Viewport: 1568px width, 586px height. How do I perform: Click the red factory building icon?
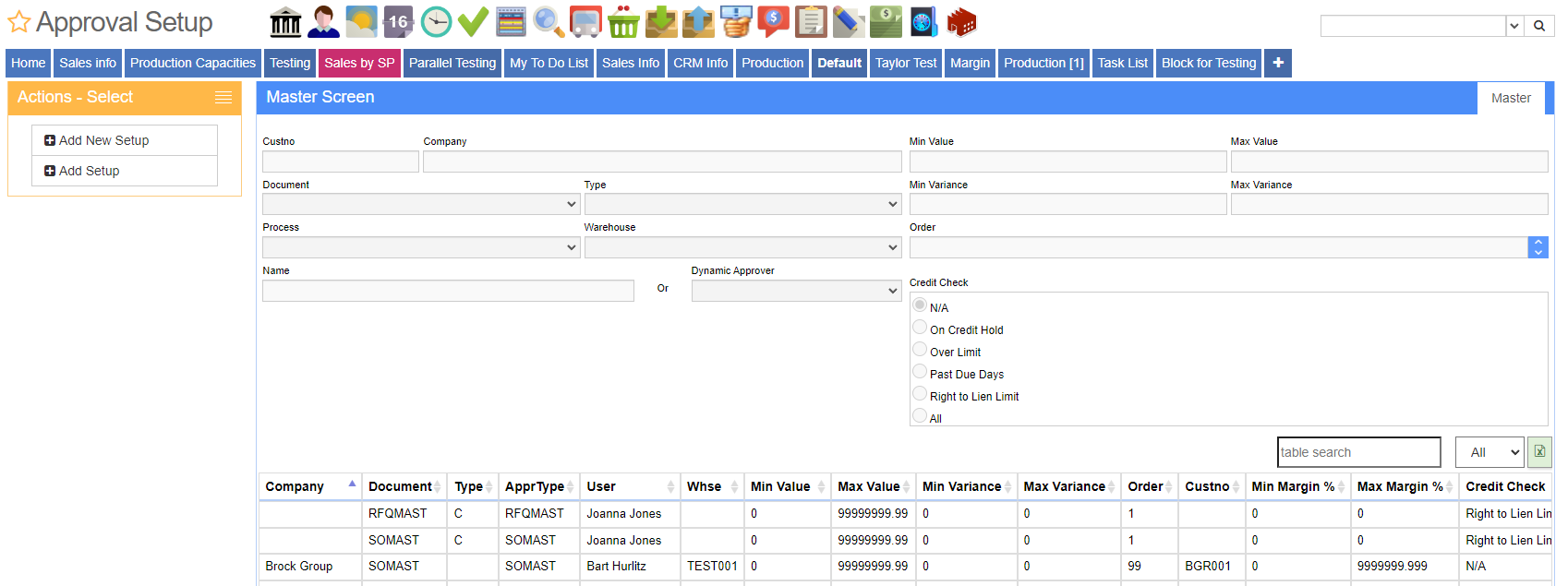pyautogui.click(x=961, y=22)
